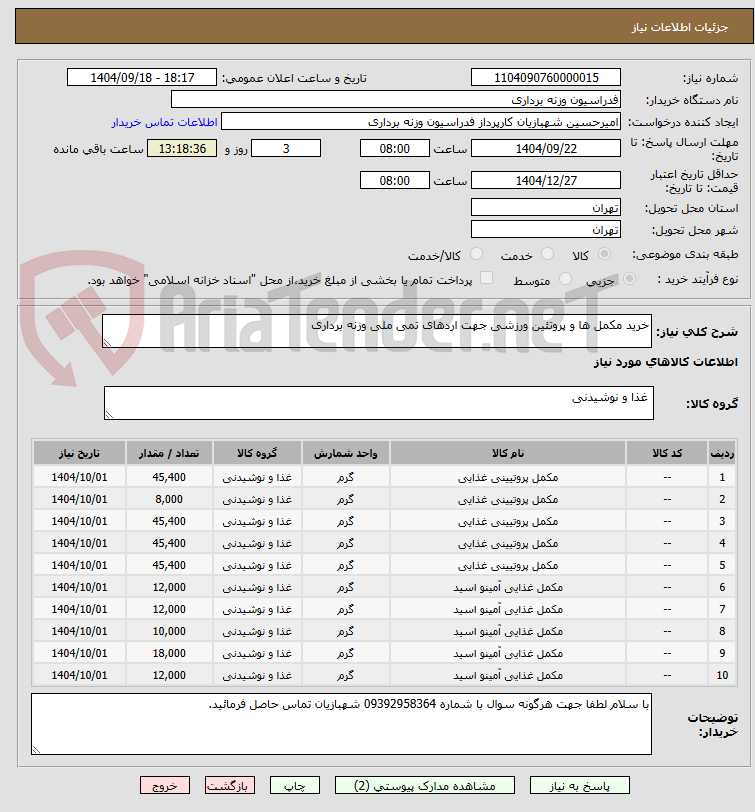Viewport: 755px width, 812px height.
Task: Click the remaining days field showing 3
Action: pos(286,149)
